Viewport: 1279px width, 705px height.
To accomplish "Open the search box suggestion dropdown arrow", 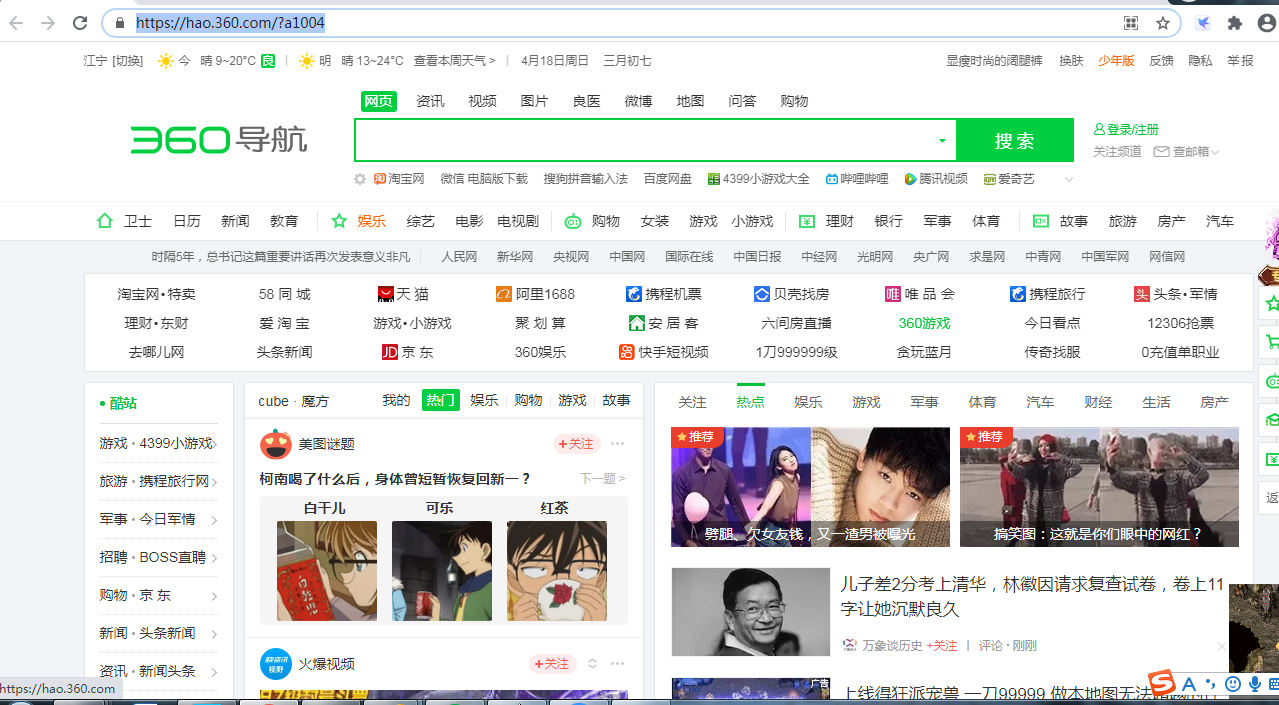I will pos(942,141).
